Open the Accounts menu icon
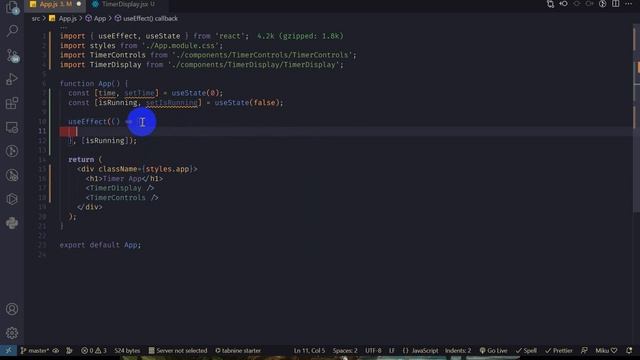The width and height of the screenshot is (640, 360). pos(12,309)
